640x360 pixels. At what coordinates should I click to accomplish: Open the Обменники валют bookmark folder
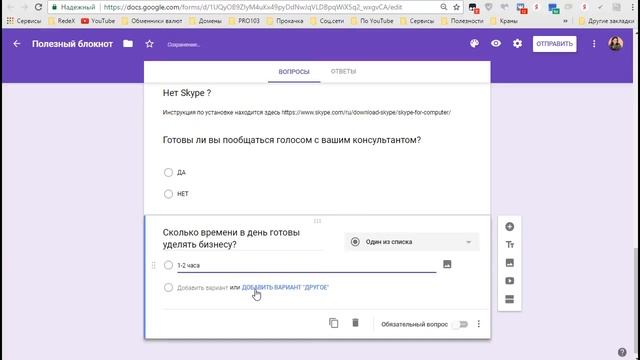tap(152, 21)
